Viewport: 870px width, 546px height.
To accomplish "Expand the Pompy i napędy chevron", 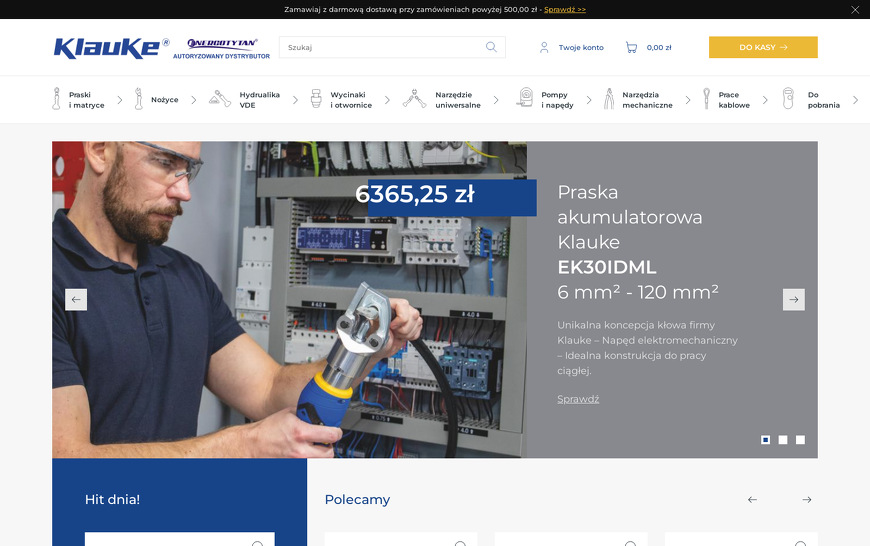I will click(x=589, y=100).
